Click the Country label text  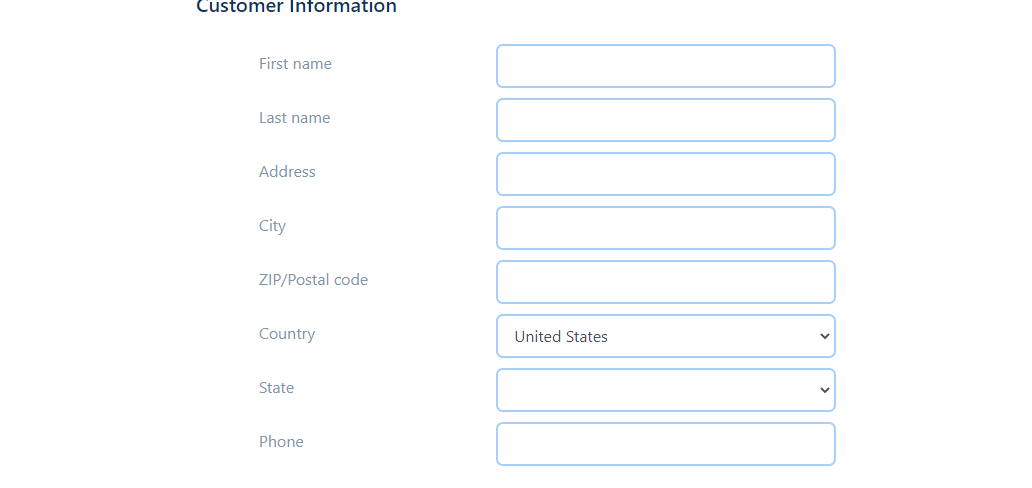[287, 334]
